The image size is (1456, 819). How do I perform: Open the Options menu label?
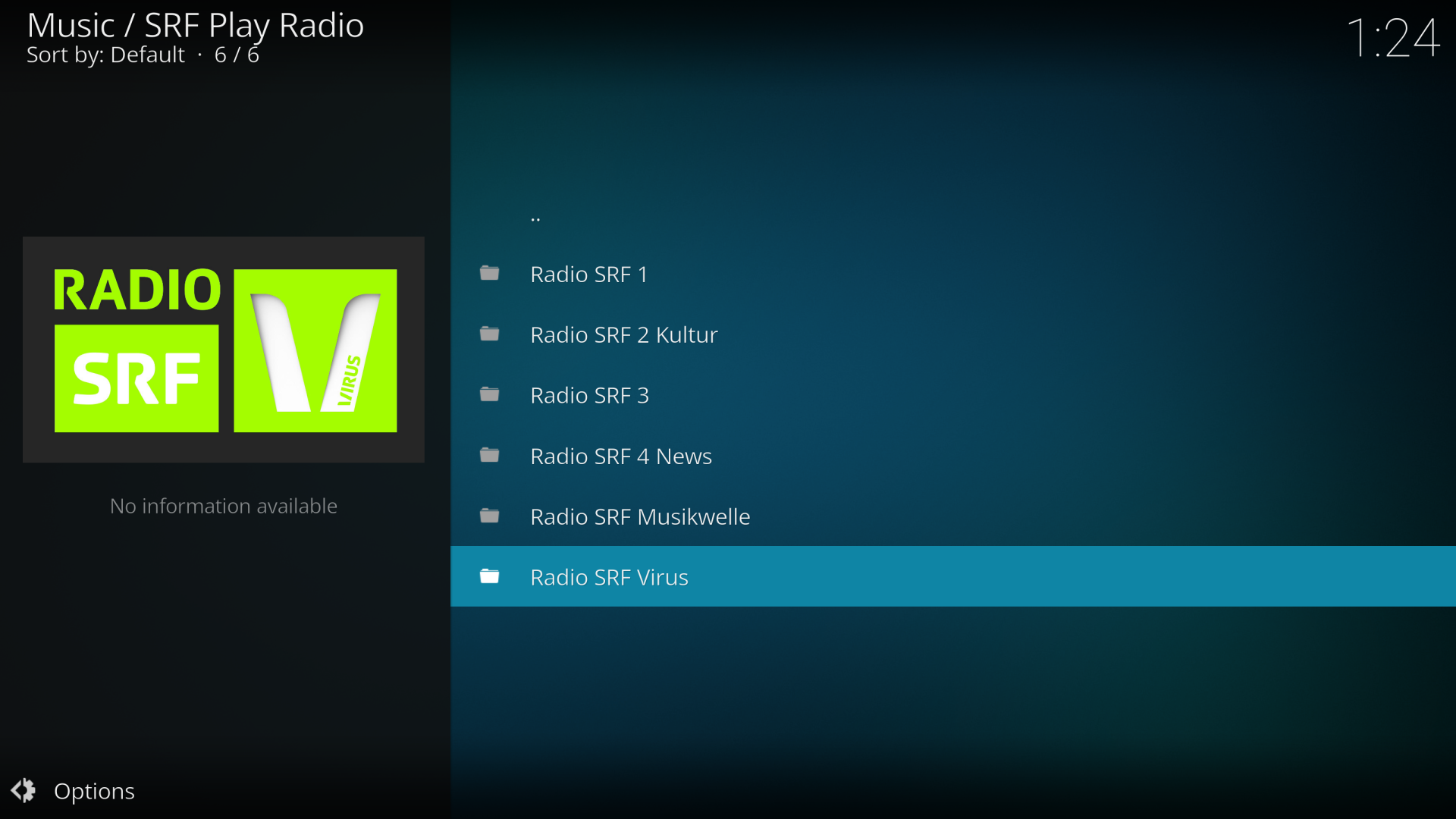click(x=94, y=791)
